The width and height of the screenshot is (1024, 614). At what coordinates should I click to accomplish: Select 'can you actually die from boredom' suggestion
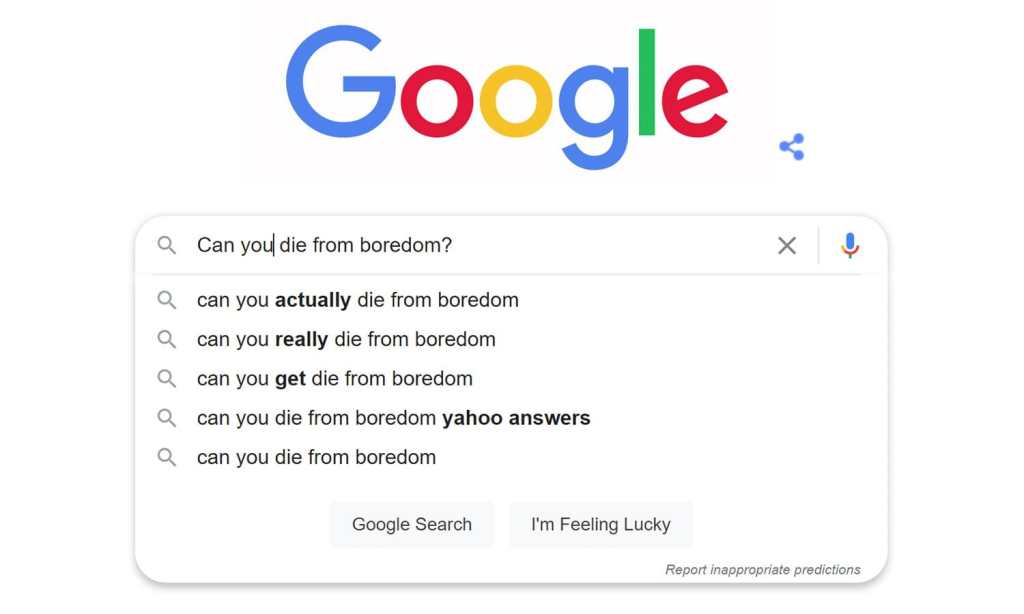pos(357,300)
